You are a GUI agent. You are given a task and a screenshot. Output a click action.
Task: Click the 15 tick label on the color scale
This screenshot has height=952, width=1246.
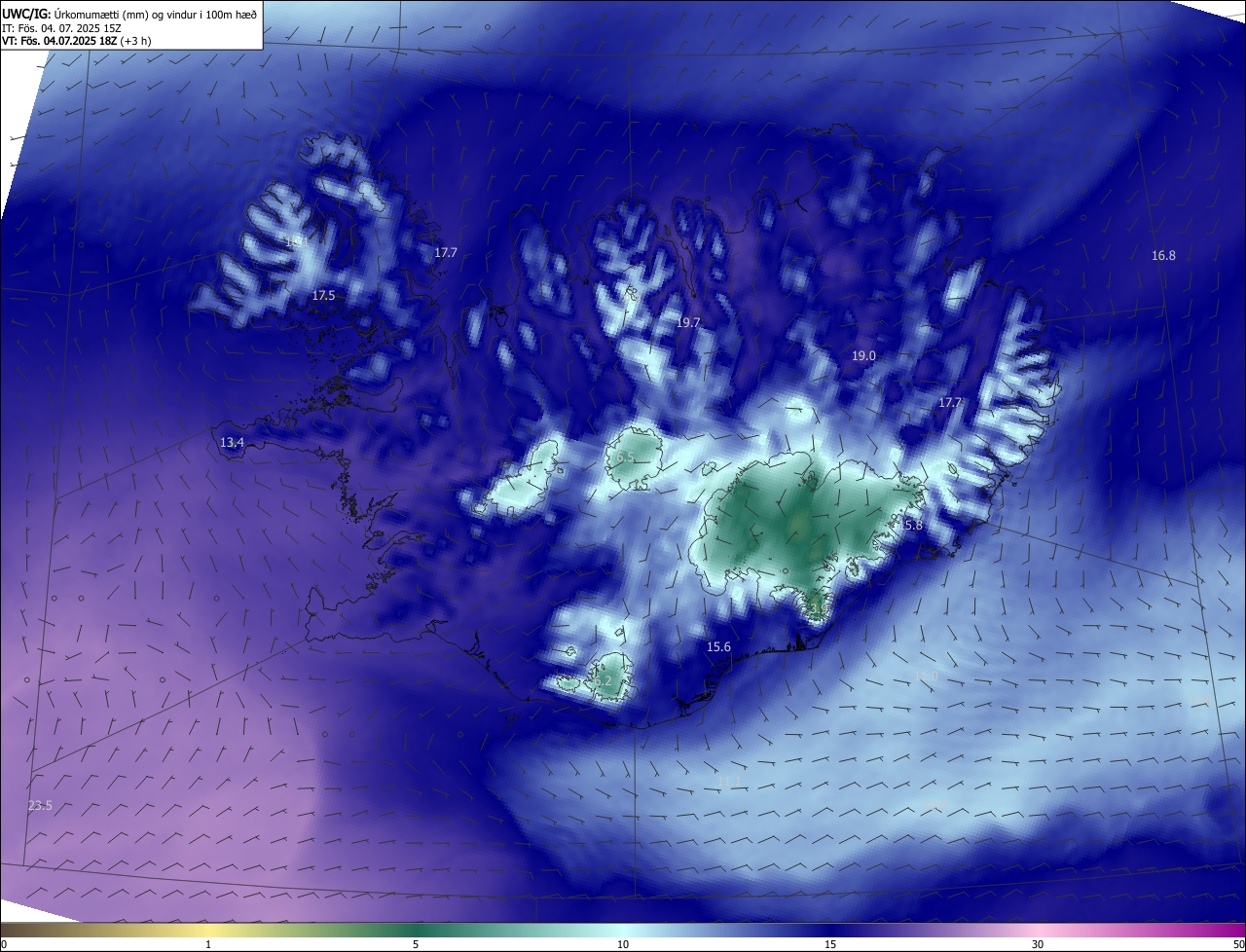830,944
